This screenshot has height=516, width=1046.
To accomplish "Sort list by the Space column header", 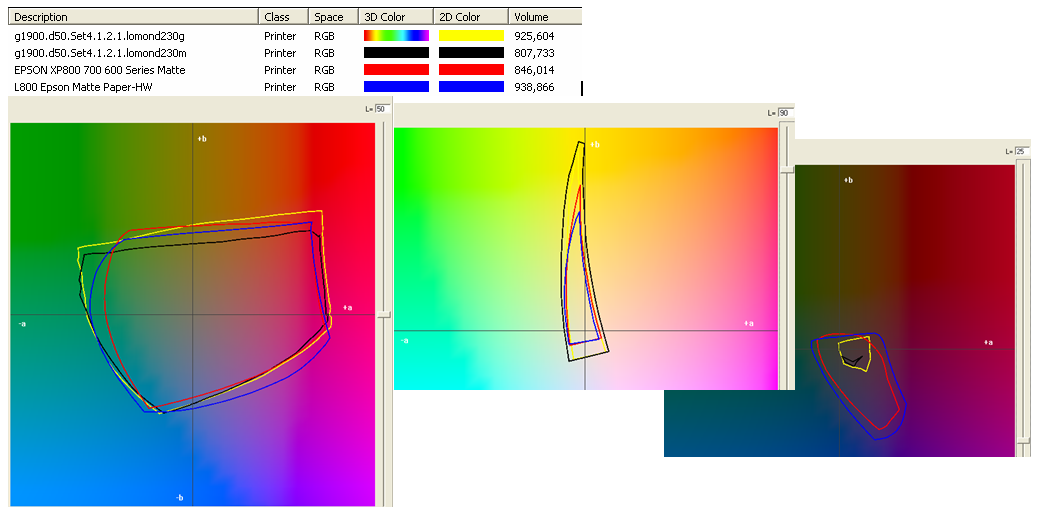I will [333, 17].
